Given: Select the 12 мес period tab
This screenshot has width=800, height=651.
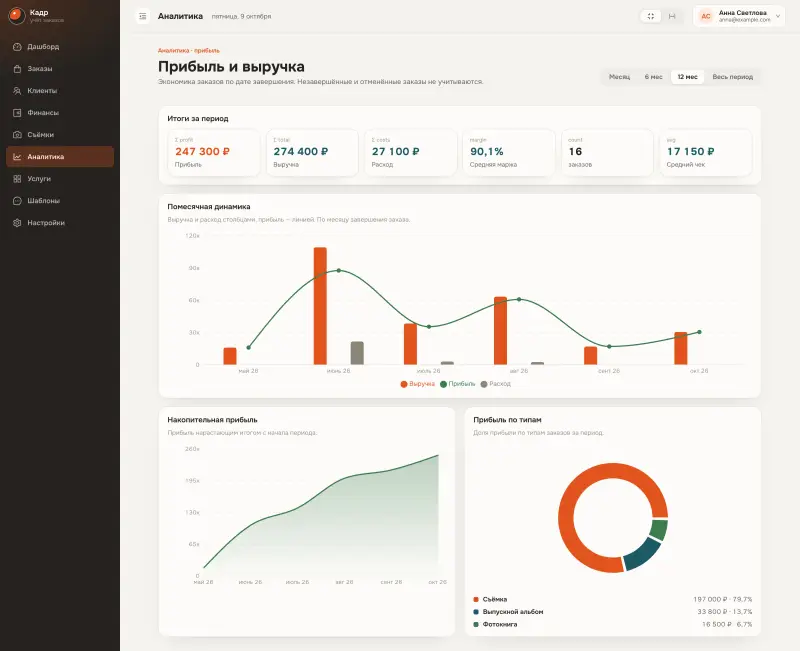Looking at the screenshot, I should 687,77.
